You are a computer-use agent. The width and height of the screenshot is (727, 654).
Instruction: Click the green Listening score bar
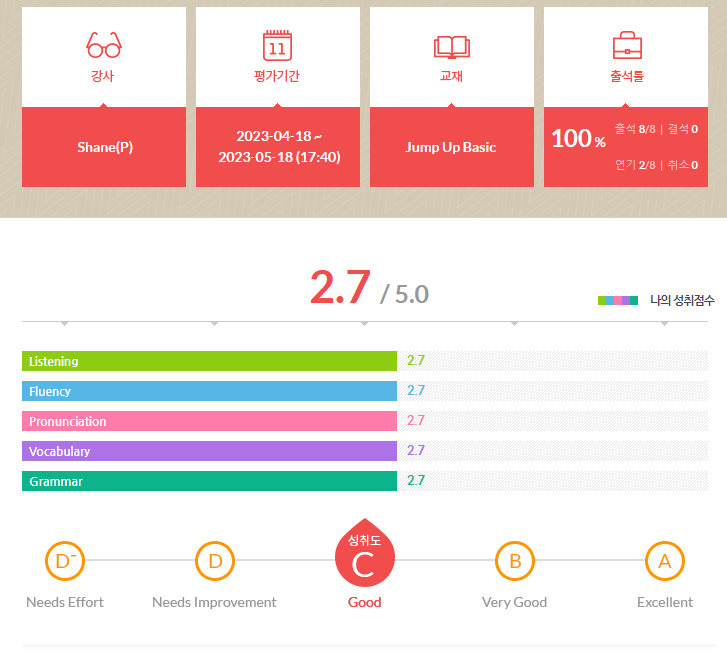point(209,361)
